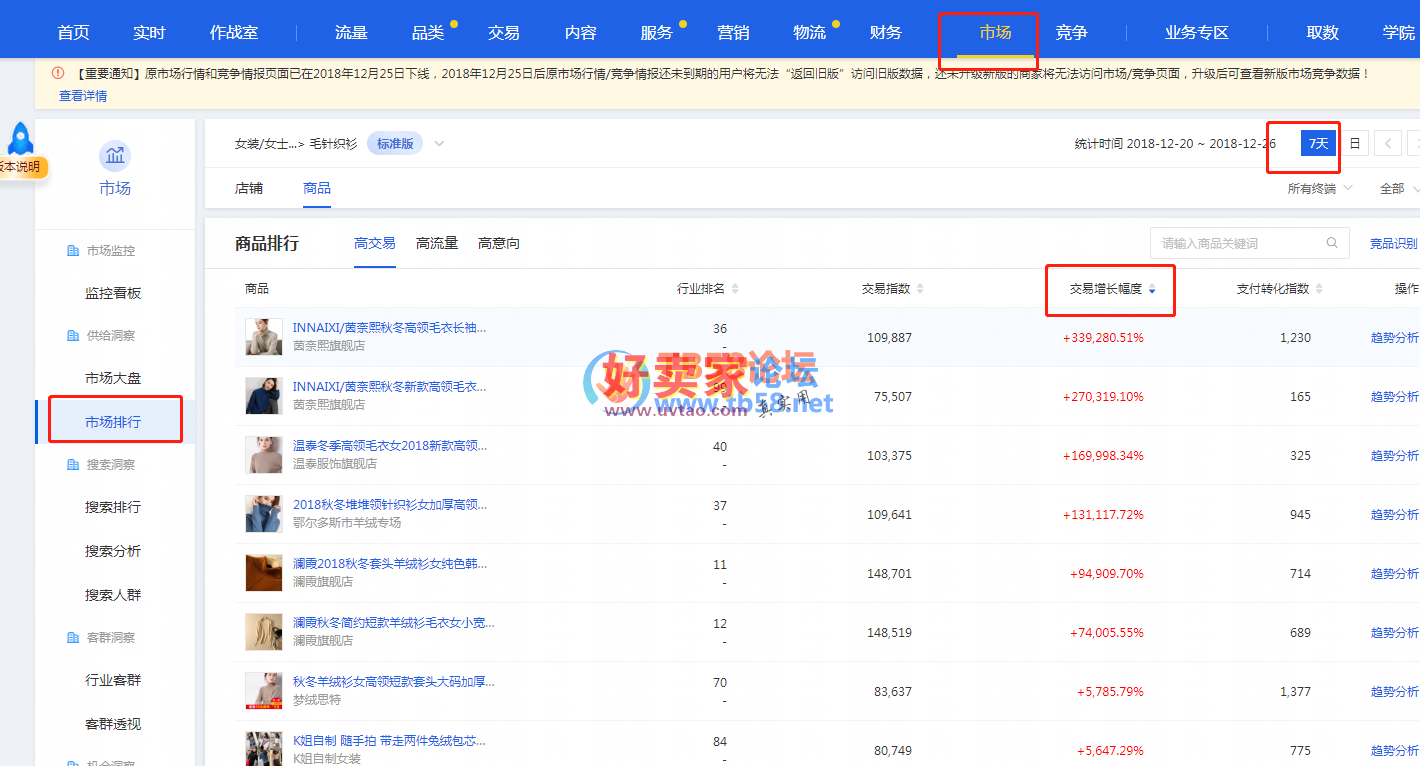Open 搜索排行 in the sidebar
The image size is (1420, 766).
113,507
